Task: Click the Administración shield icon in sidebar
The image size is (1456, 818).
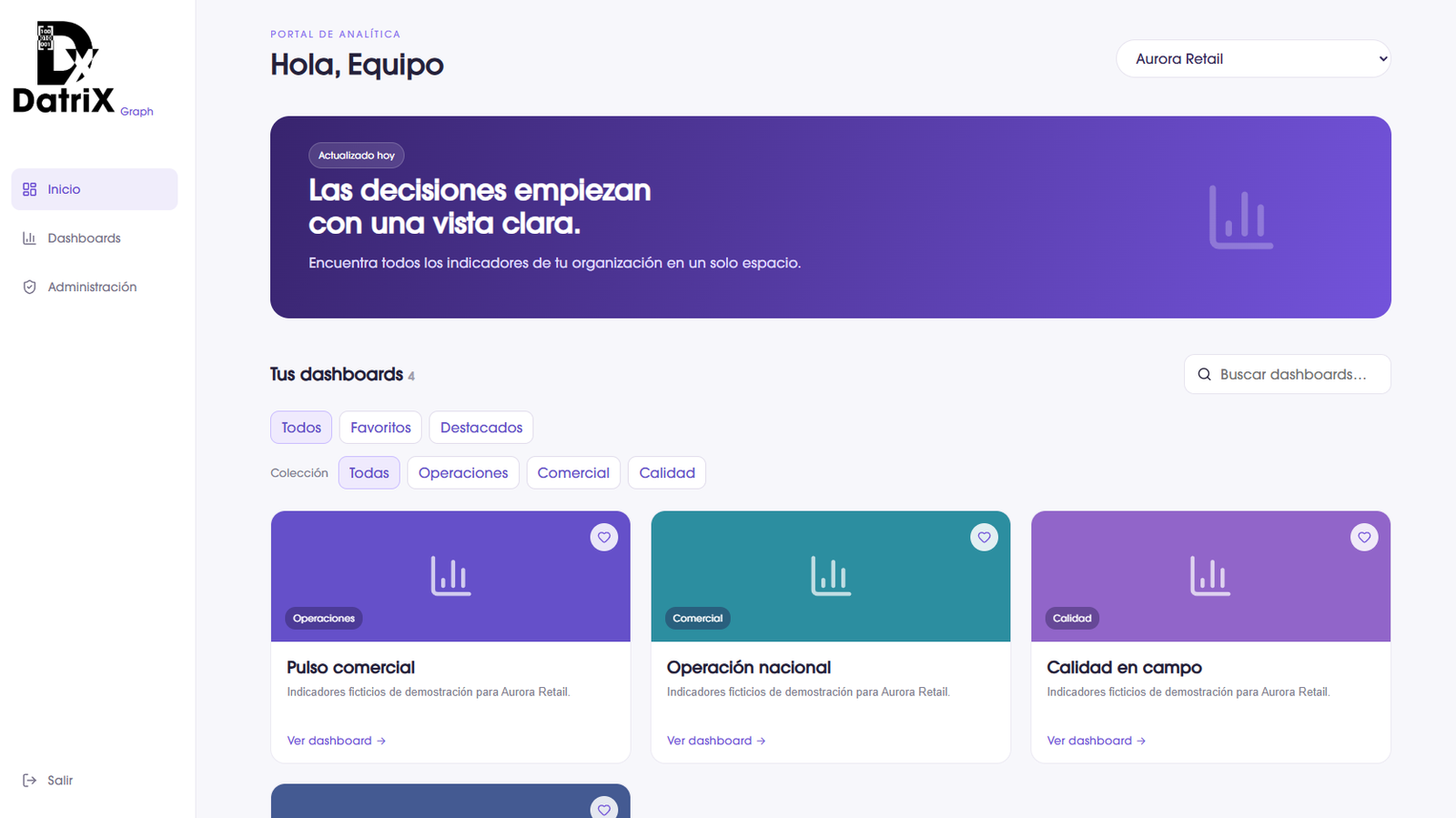Action: pos(30,287)
